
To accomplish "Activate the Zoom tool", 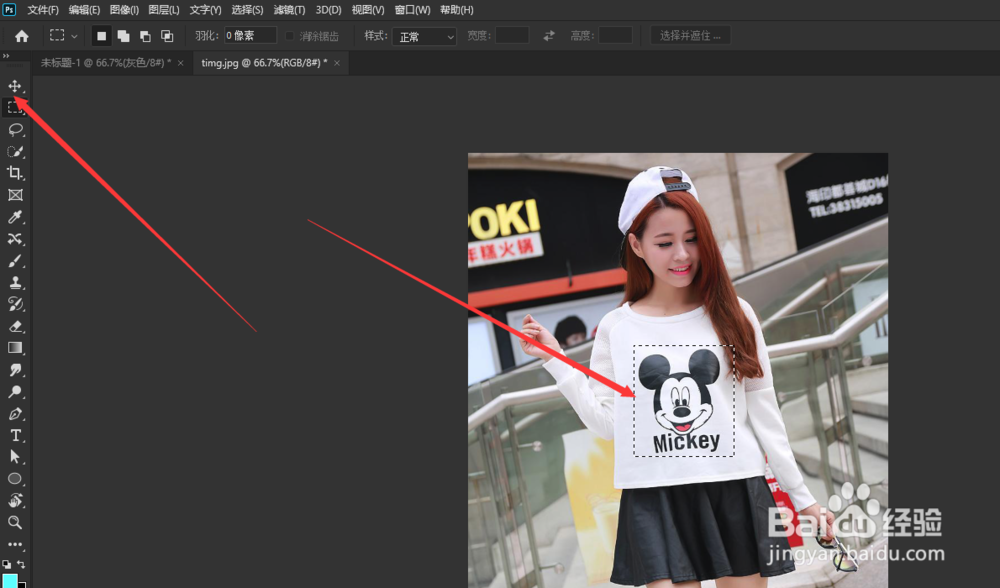I will [x=14, y=522].
